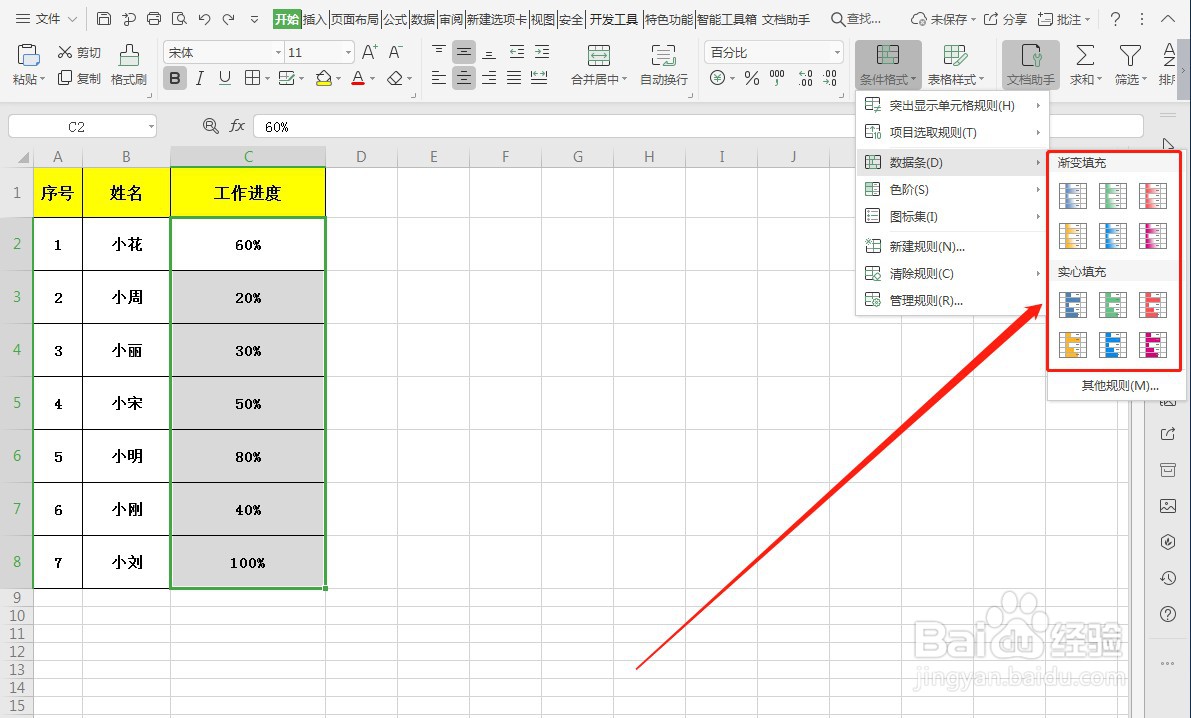Viewport: 1191px width, 718px height.
Task: Click the Copy (复制) button
Action: 79,78
